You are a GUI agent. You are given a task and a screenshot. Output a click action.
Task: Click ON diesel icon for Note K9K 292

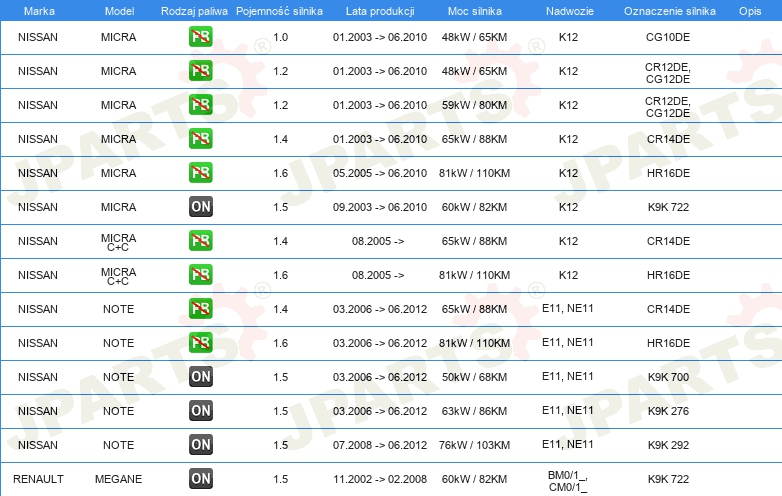[x=200, y=445]
